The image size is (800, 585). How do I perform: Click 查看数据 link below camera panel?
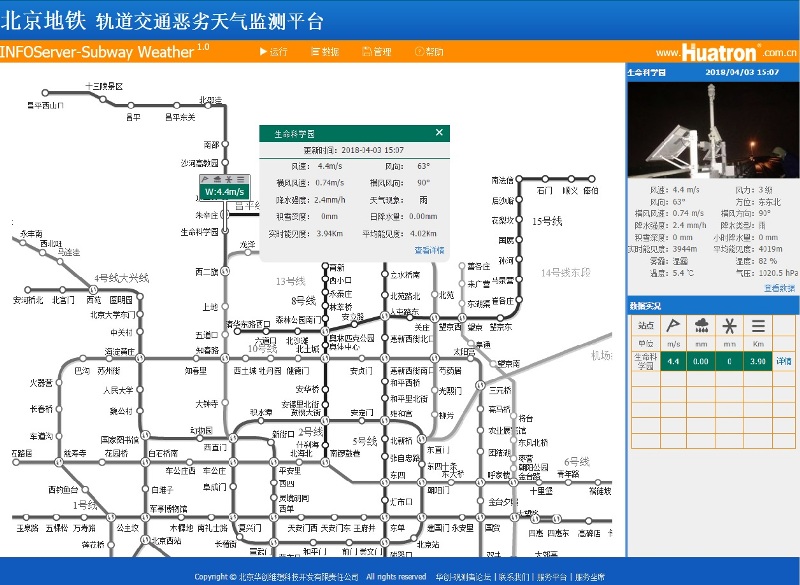click(x=779, y=288)
